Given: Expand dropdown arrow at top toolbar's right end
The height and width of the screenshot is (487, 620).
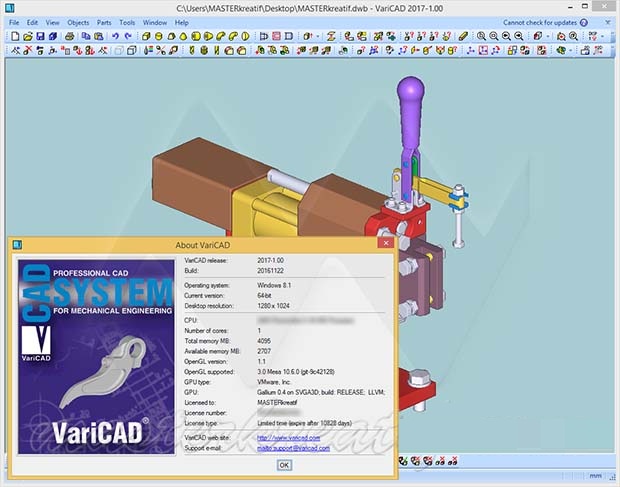Looking at the screenshot, I should pyautogui.click(x=602, y=36).
